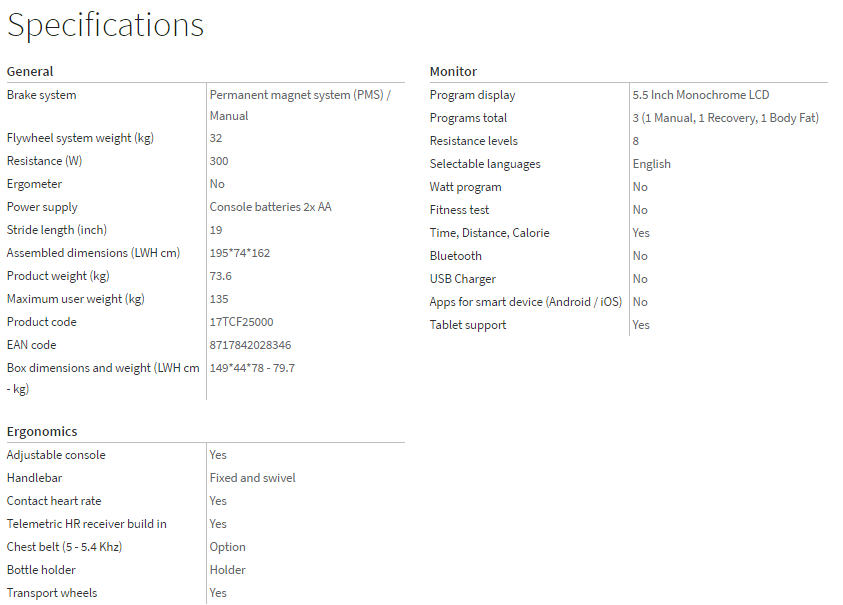Click the General section header
This screenshot has width=843, height=605.
tap(30, 71)
